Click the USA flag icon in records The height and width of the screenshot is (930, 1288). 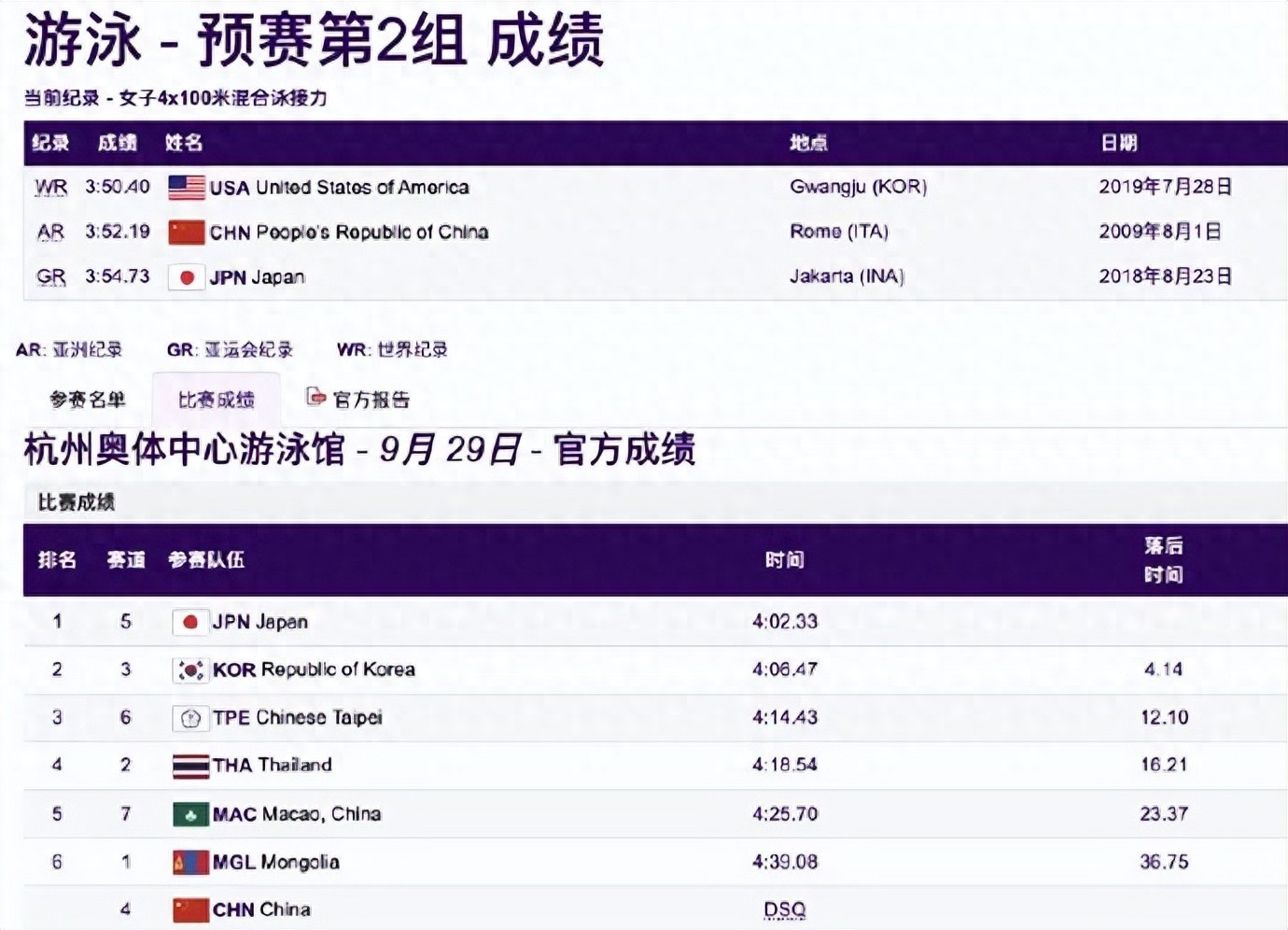click(186, 188)
